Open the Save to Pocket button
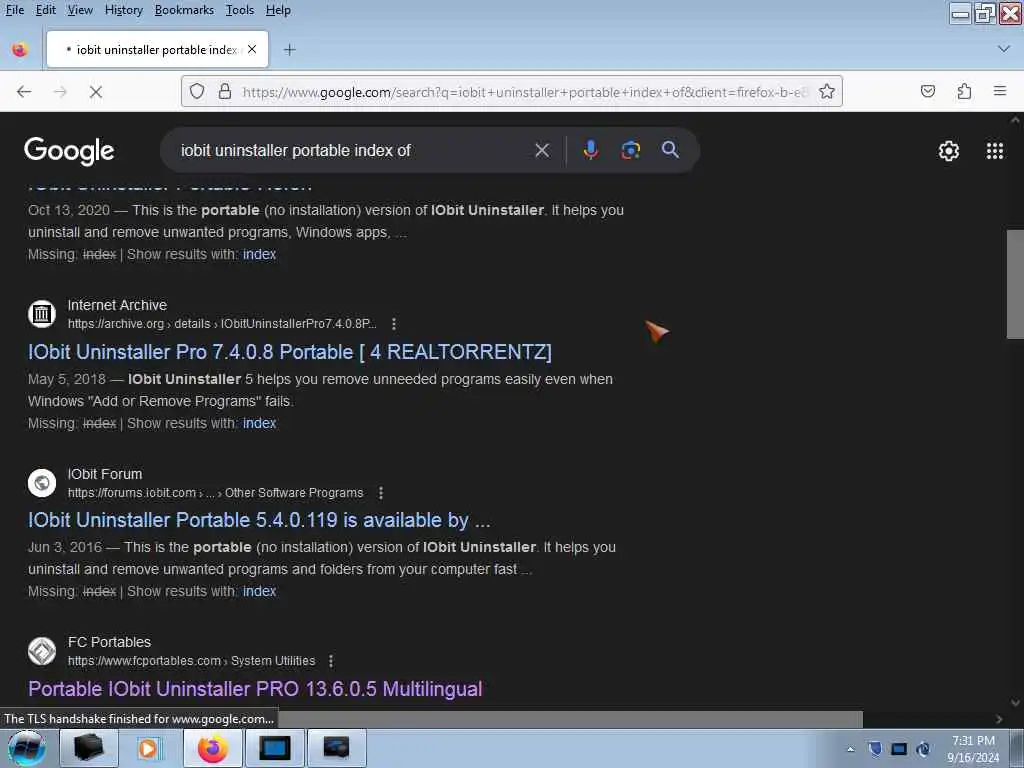Viewport: 1024px width, 768px height. tap(927, 91)
